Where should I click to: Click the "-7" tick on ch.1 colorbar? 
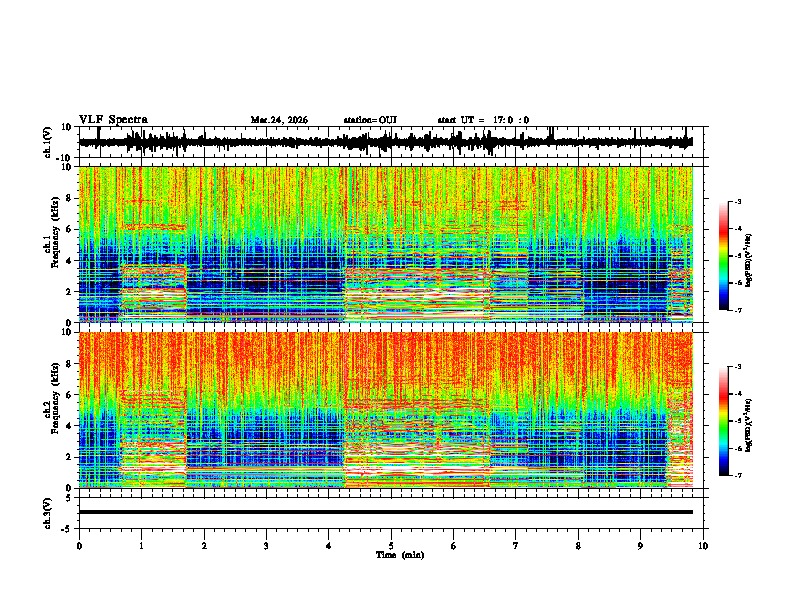pyautogui.click(x=737, y=310)
